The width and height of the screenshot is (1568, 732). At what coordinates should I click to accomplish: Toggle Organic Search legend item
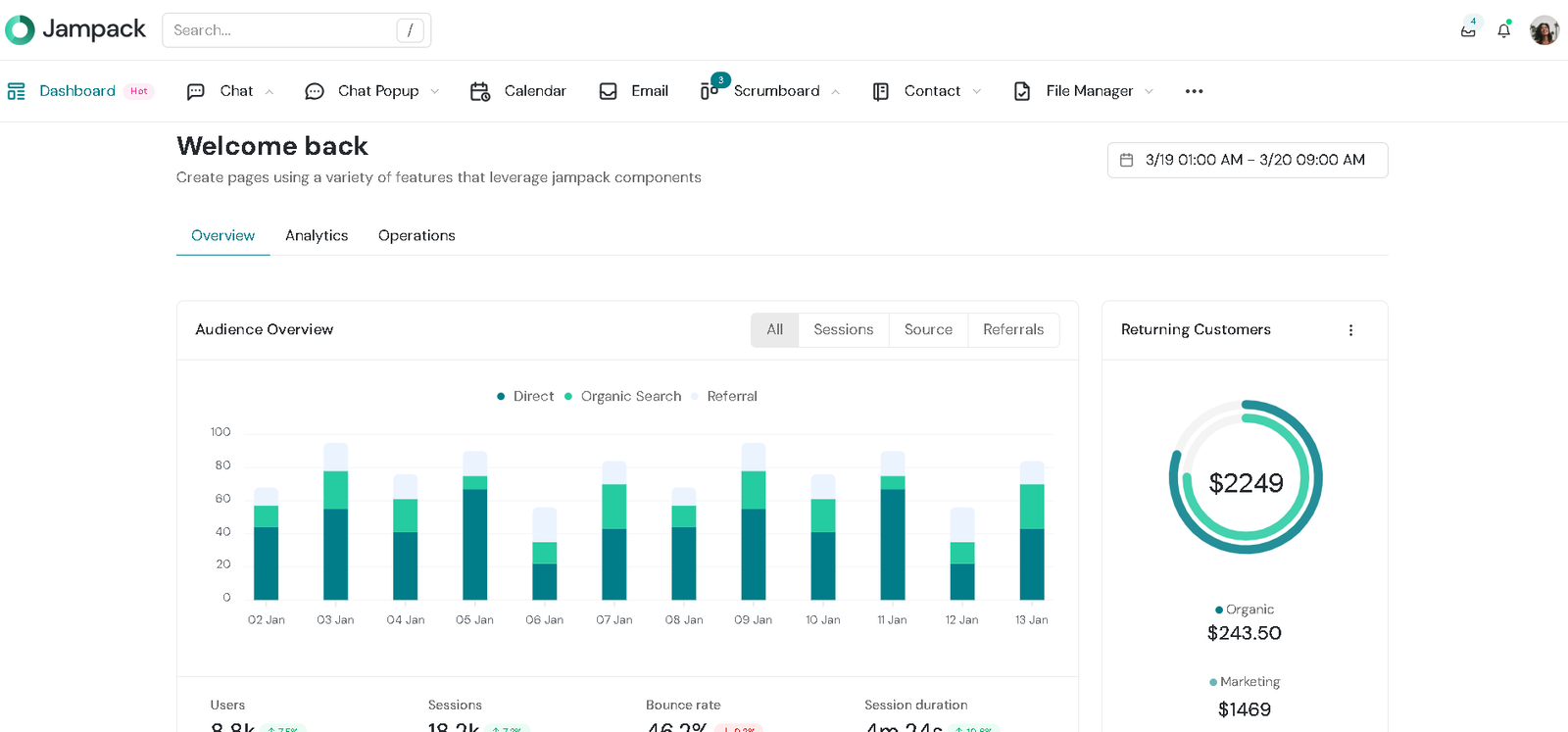[x=623, y=397]
